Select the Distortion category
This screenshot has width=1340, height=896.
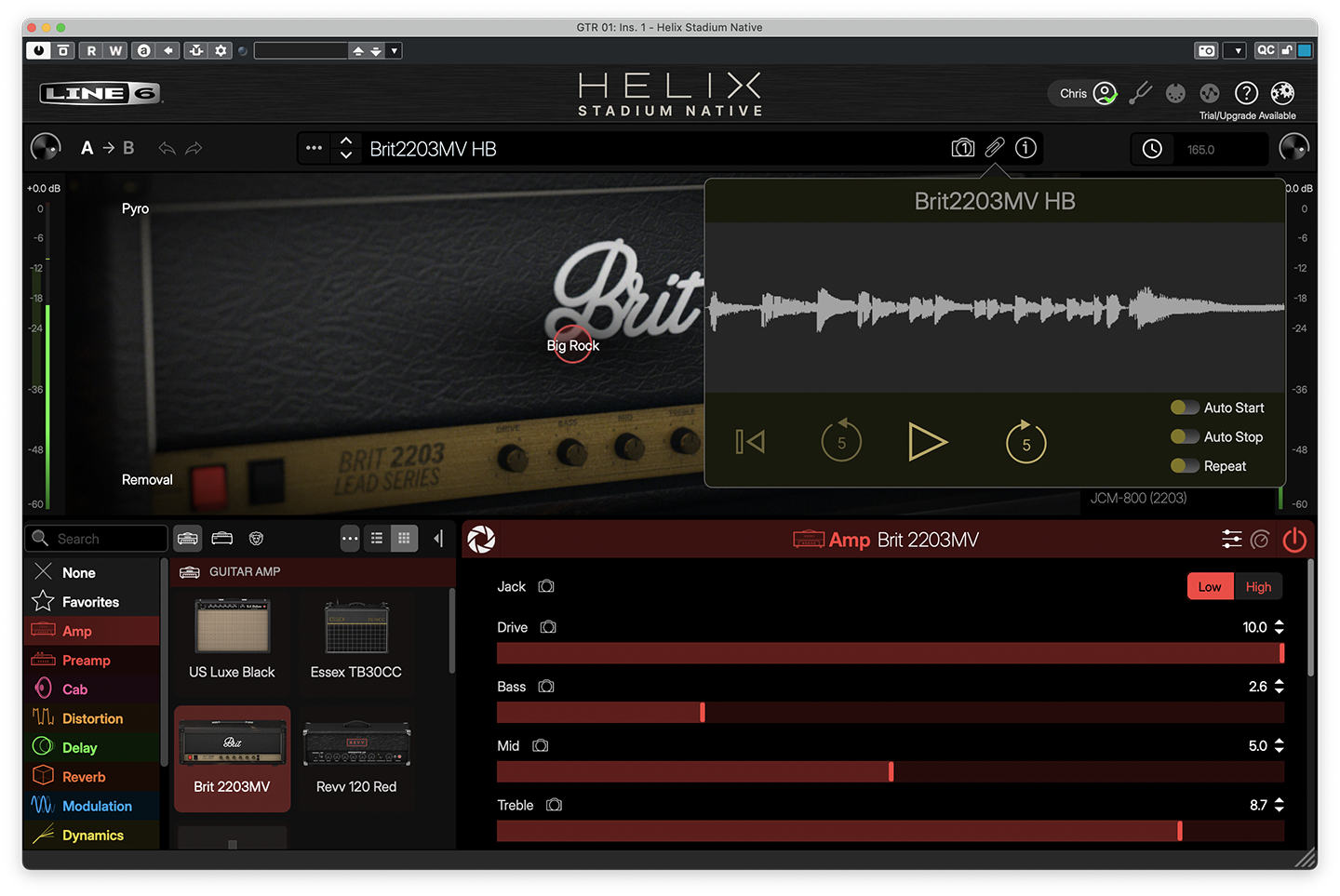click(x=92, y=718)
